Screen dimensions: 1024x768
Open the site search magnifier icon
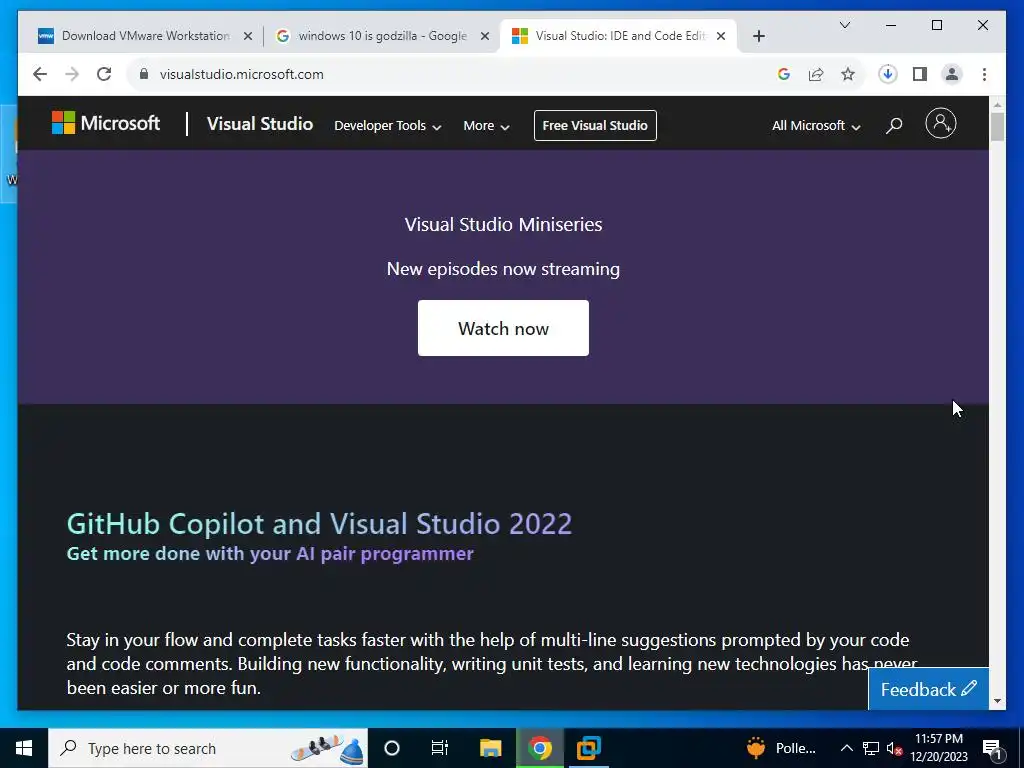pyautogui.click(x=894, y=125)
